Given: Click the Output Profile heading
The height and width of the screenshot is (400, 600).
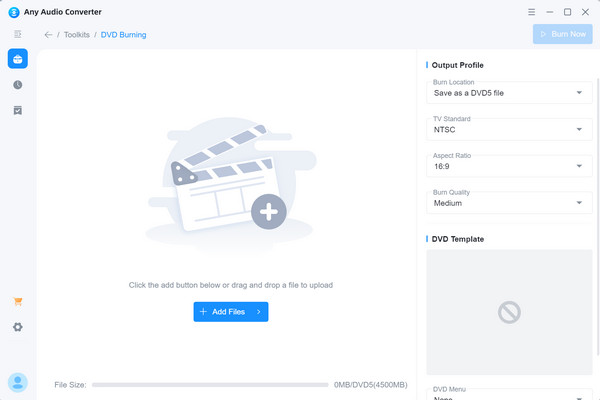Looking at the screenshot, I should pos(458,65).
